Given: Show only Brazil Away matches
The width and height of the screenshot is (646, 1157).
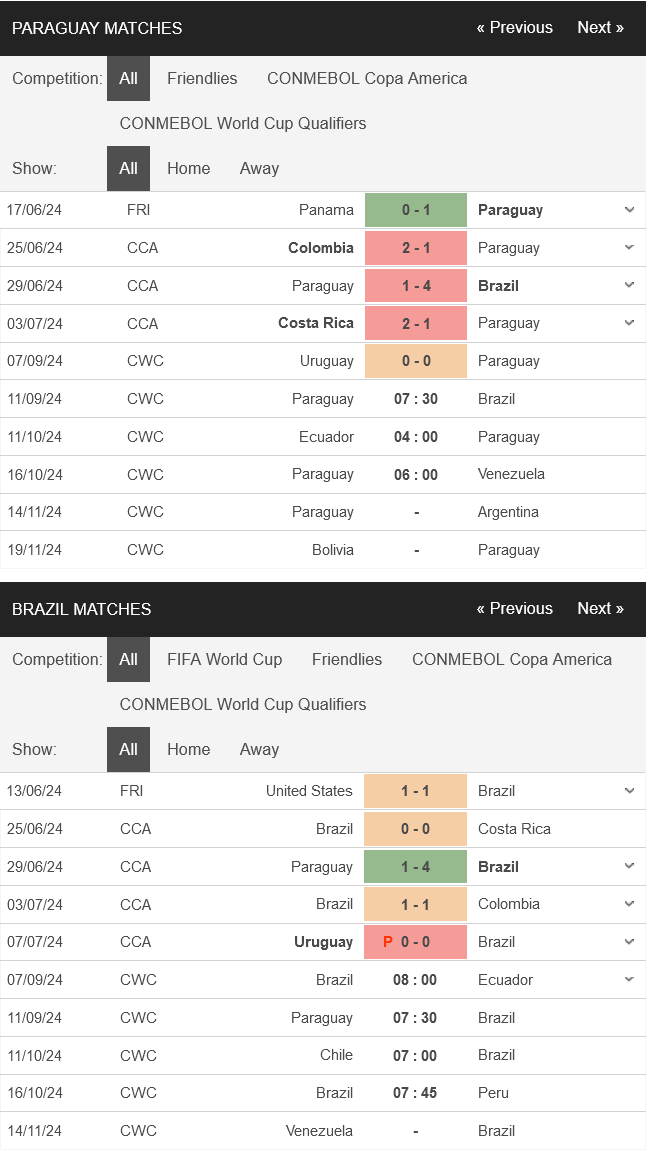Looking at the screenshot, I should coord(259,749).
